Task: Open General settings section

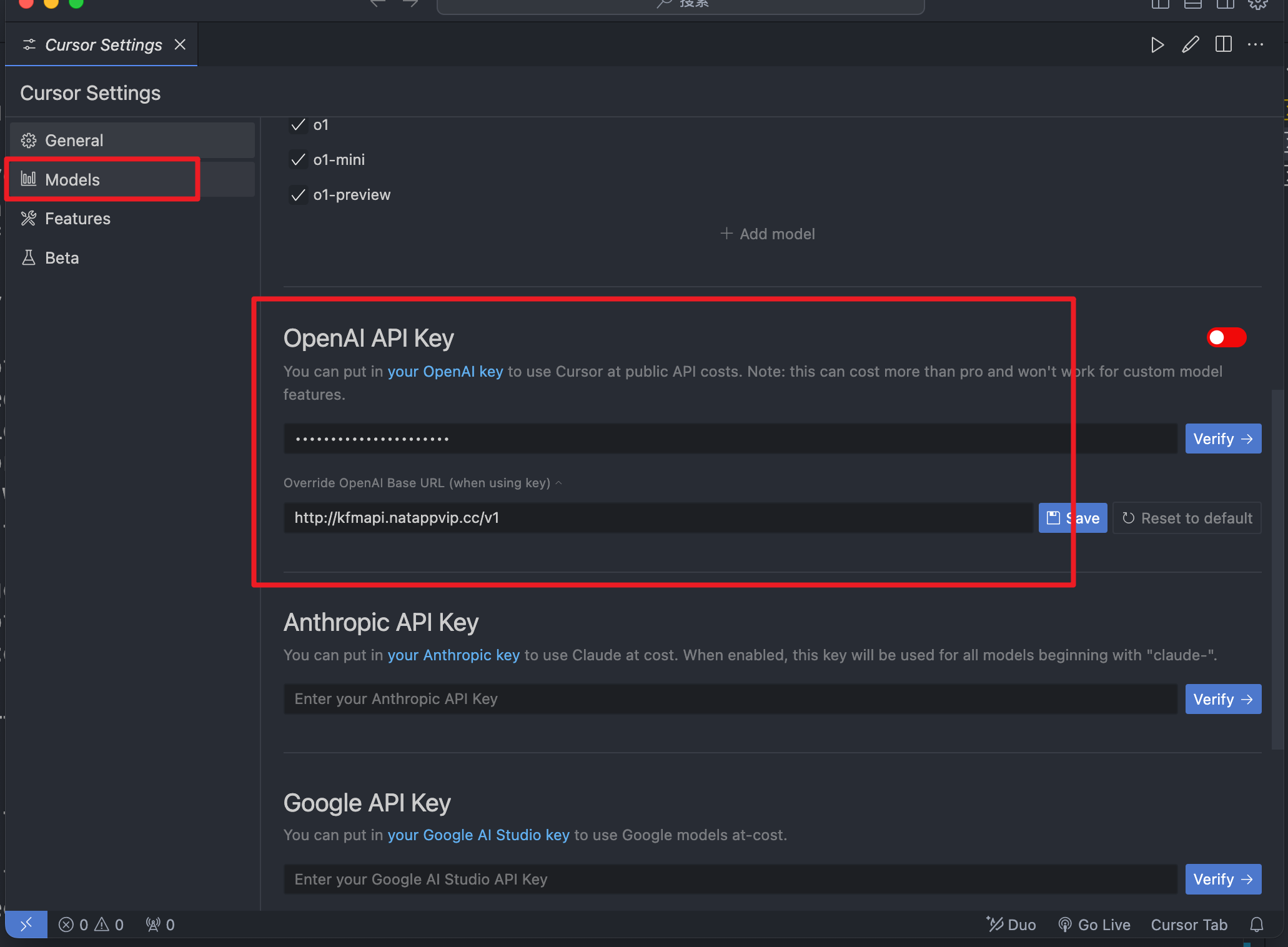Action: [x=132, y=141]
